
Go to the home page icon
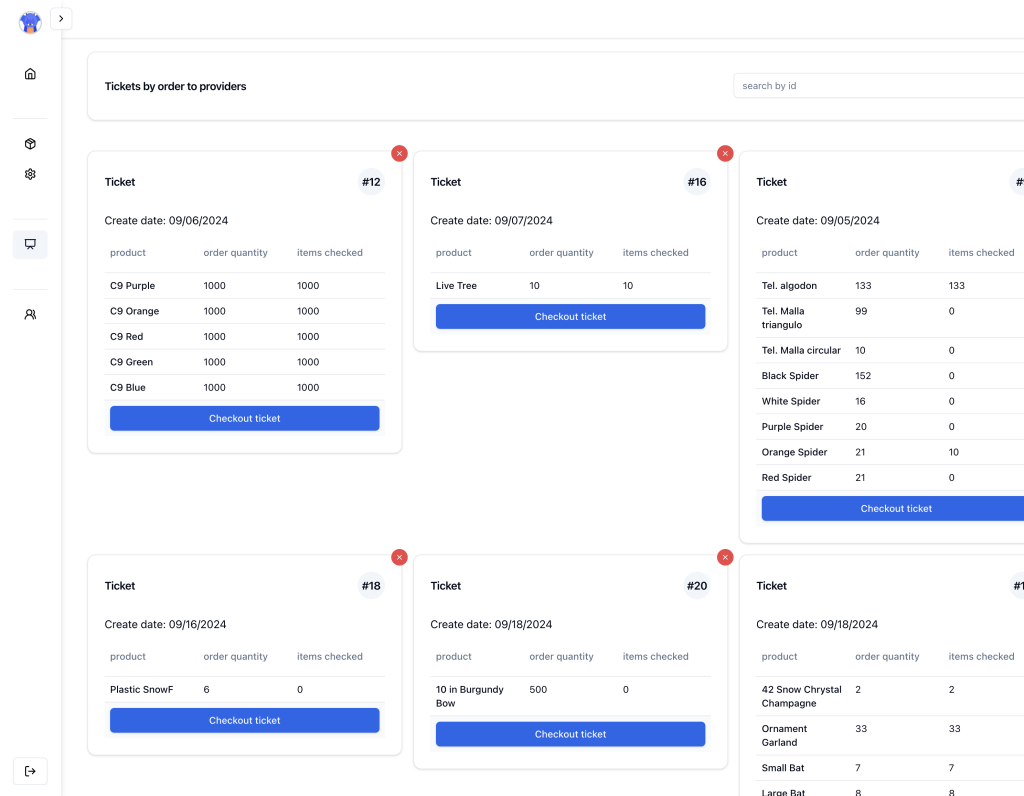pyautogui.click(x=30, y=74)
